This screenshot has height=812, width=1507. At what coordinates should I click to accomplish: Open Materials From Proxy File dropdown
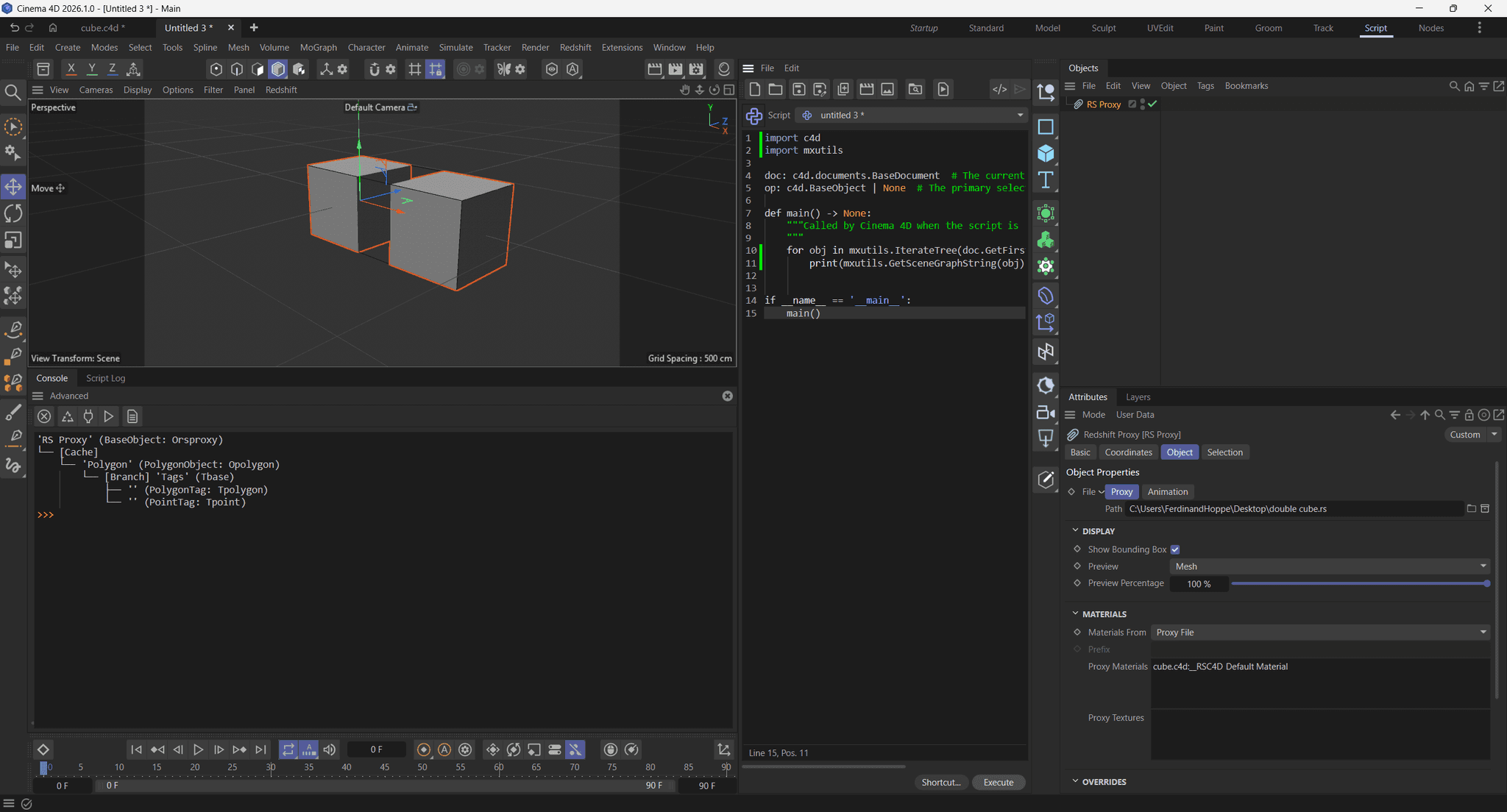(x=1320, y=633)
